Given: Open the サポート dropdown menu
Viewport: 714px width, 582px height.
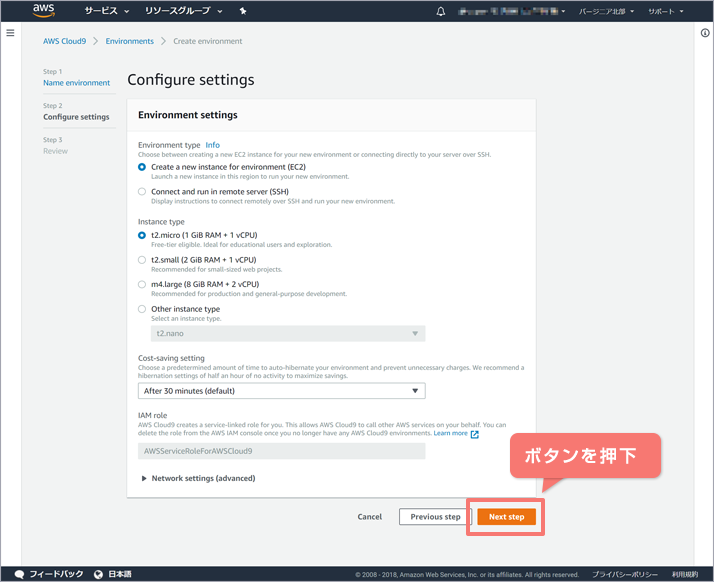Looking at the screenshot, I should [666, 12].
